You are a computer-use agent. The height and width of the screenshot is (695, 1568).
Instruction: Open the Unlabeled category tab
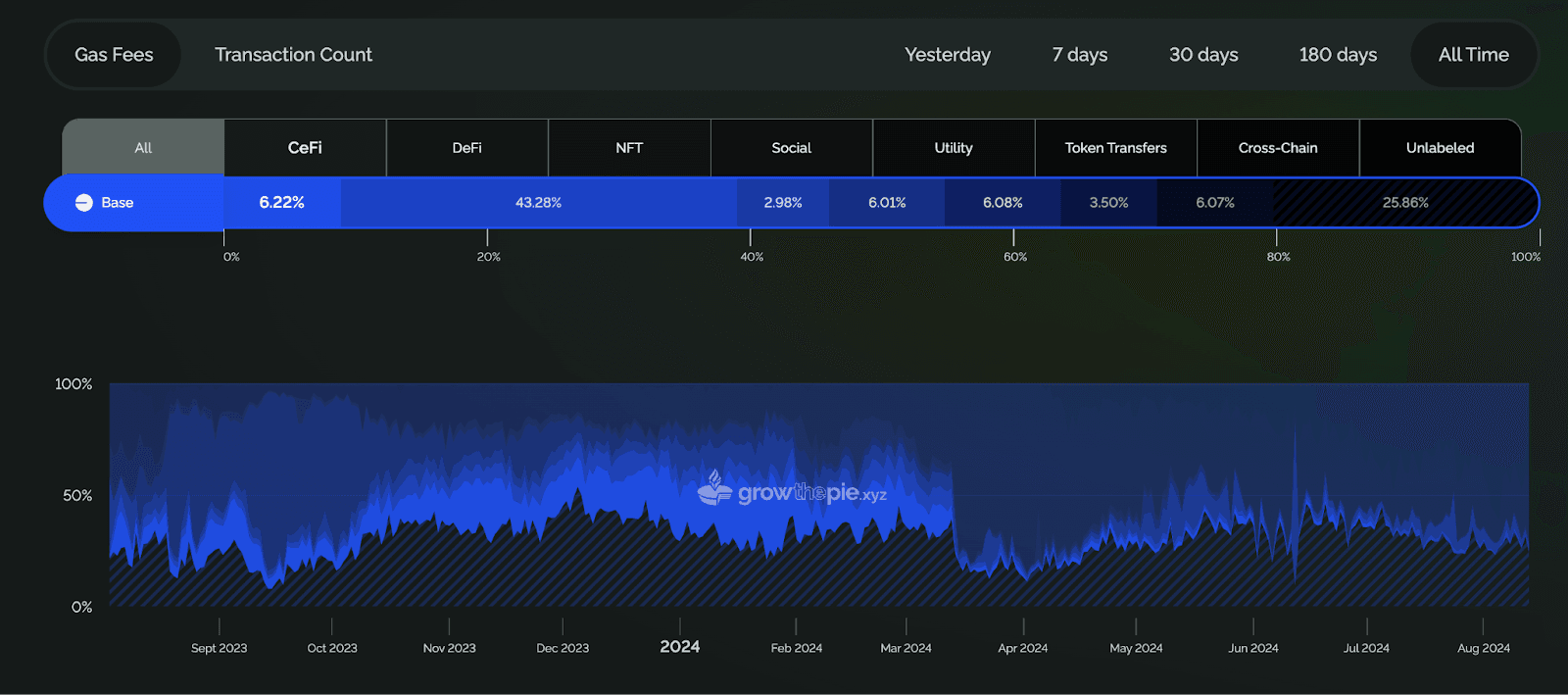point(1440,148)
